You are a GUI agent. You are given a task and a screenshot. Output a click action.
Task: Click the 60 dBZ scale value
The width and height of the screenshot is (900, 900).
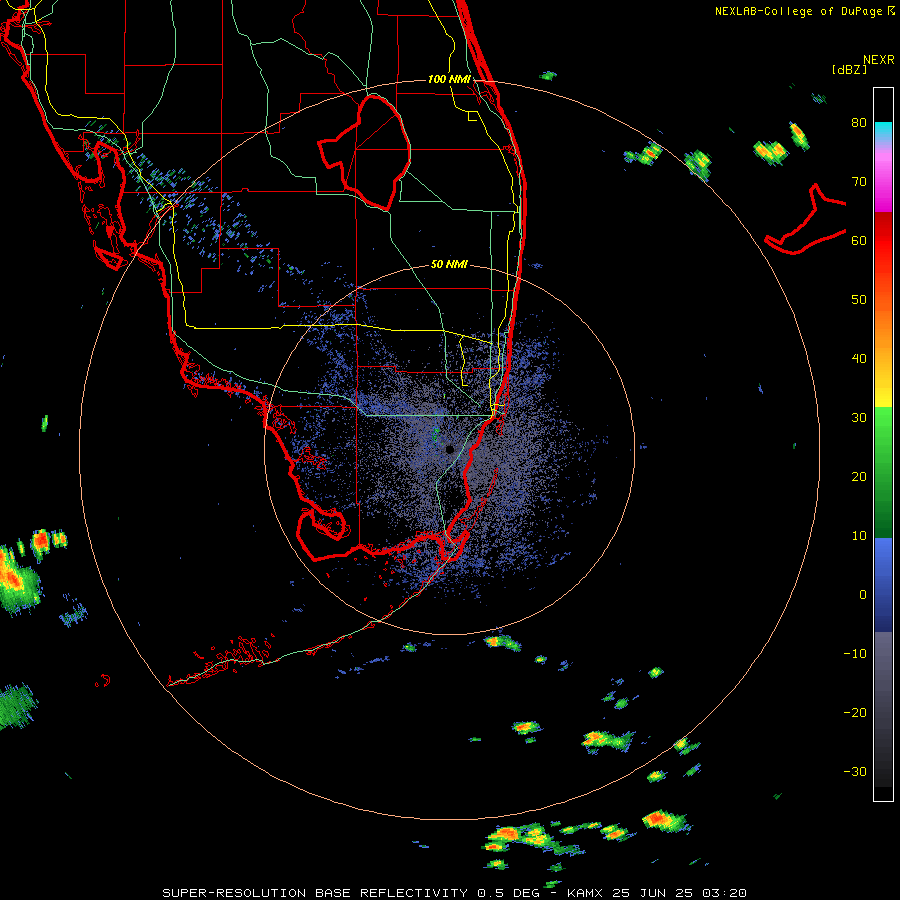click(x=859, y=240)
